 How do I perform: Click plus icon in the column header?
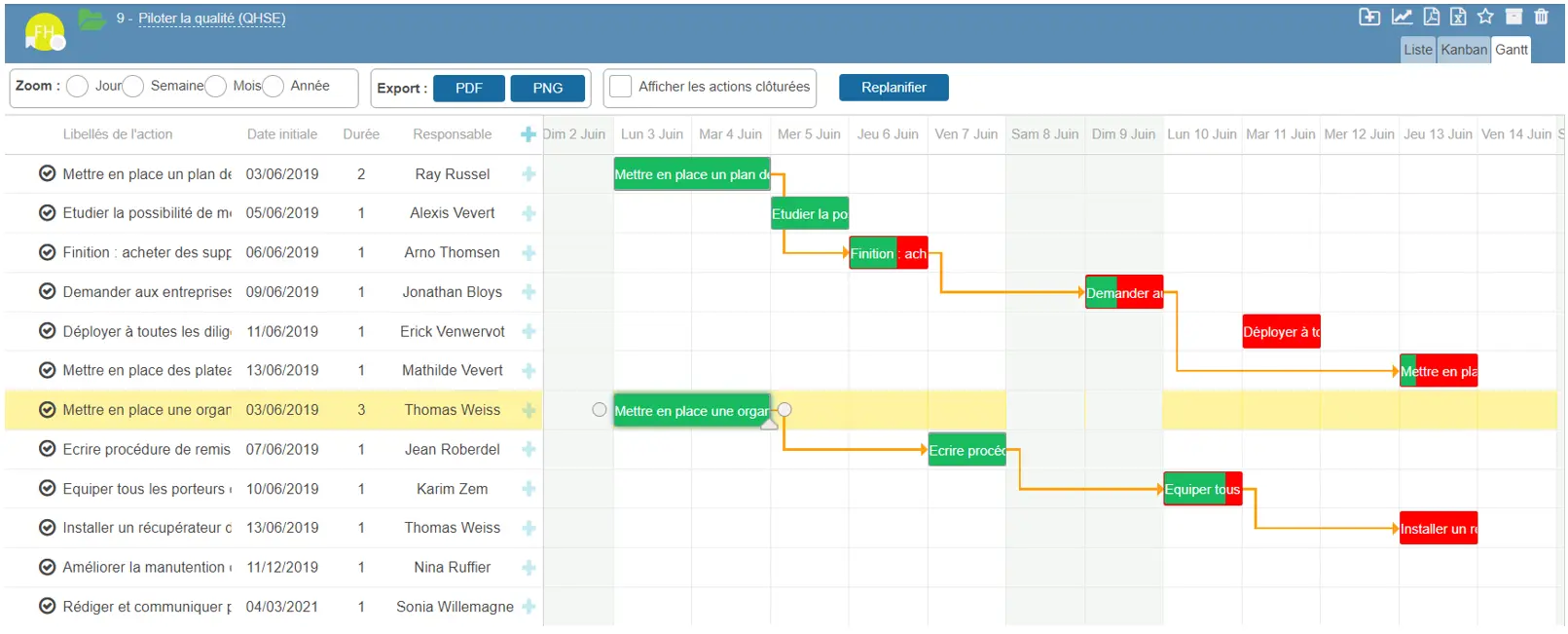tap(529, 134)
